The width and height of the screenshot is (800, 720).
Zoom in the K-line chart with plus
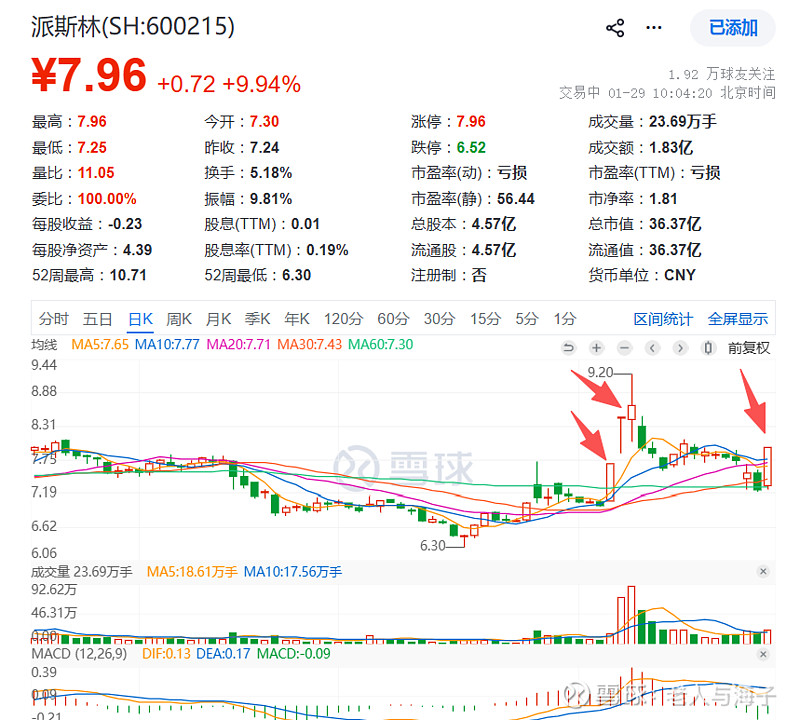click(596, 348)
